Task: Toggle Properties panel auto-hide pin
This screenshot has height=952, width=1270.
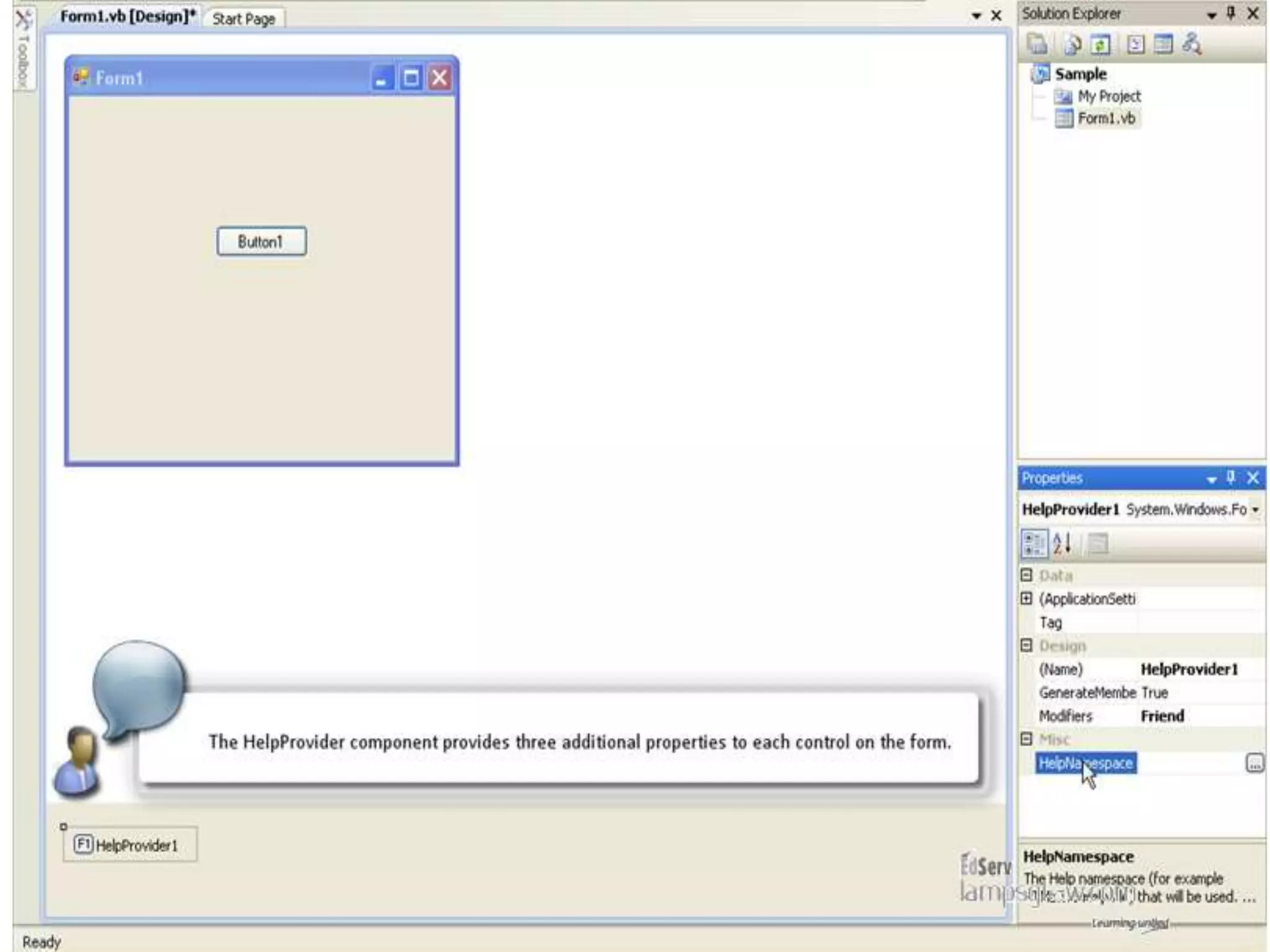Action: pos(1232,478)
